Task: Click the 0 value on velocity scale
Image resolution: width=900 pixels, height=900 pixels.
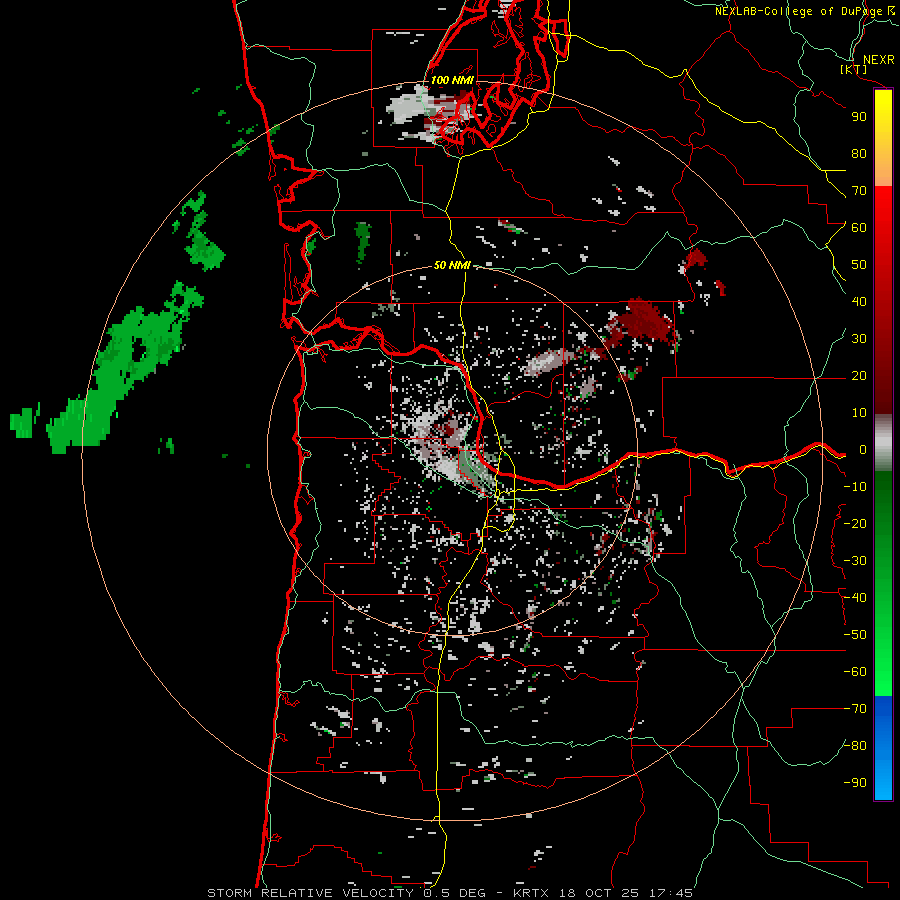Action: click(863, 449)
